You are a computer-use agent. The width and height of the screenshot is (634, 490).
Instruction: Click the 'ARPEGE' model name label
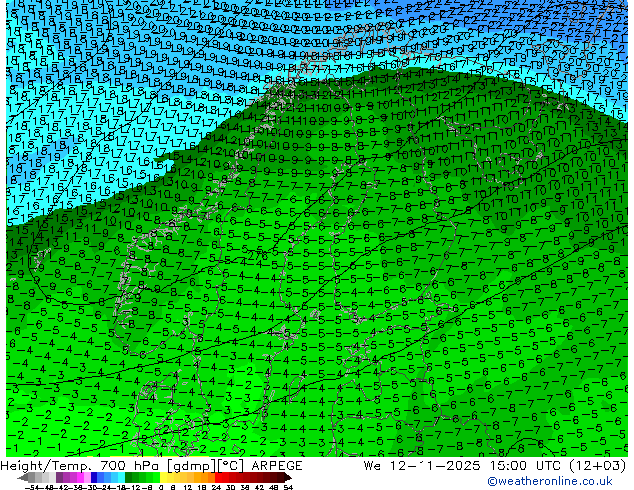click(277, 466)
